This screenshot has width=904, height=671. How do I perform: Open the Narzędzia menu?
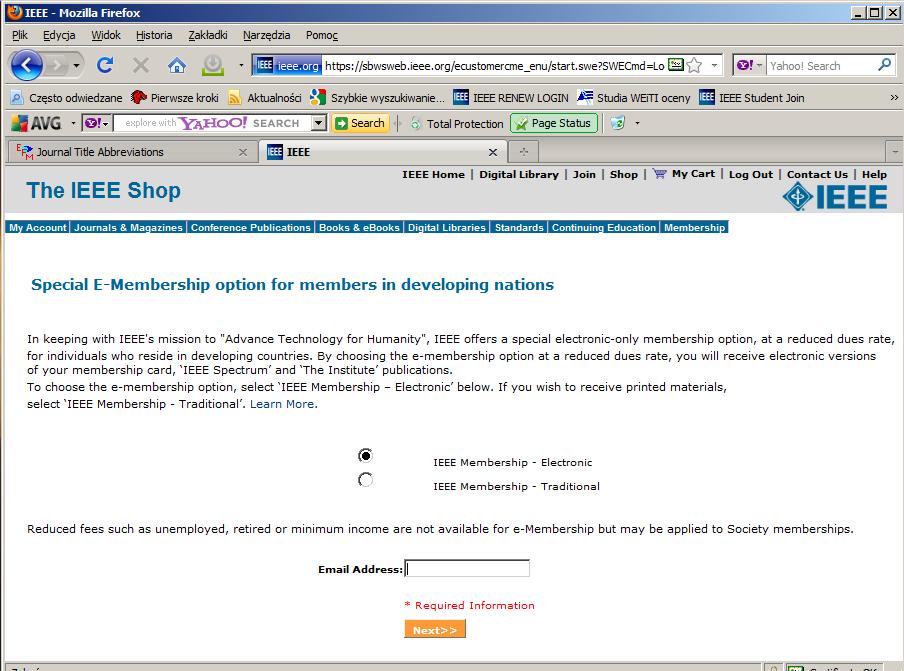(266, 35)
